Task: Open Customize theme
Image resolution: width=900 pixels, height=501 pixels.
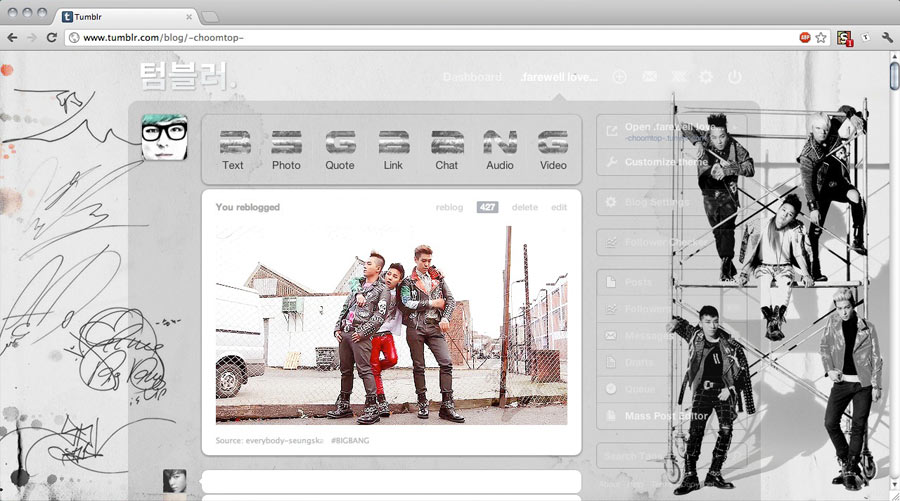Action: pos(666,162)
